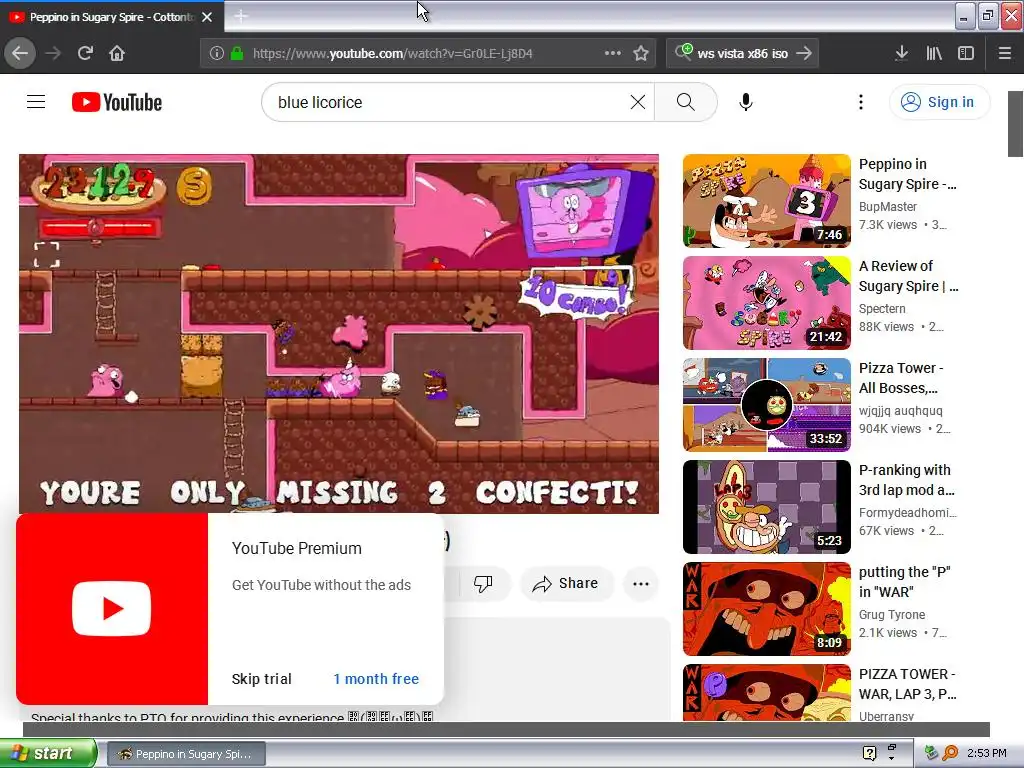This screenshot has height=768, width=1024.
Task: Open the browser home page icon
Action: coord(117,53)
